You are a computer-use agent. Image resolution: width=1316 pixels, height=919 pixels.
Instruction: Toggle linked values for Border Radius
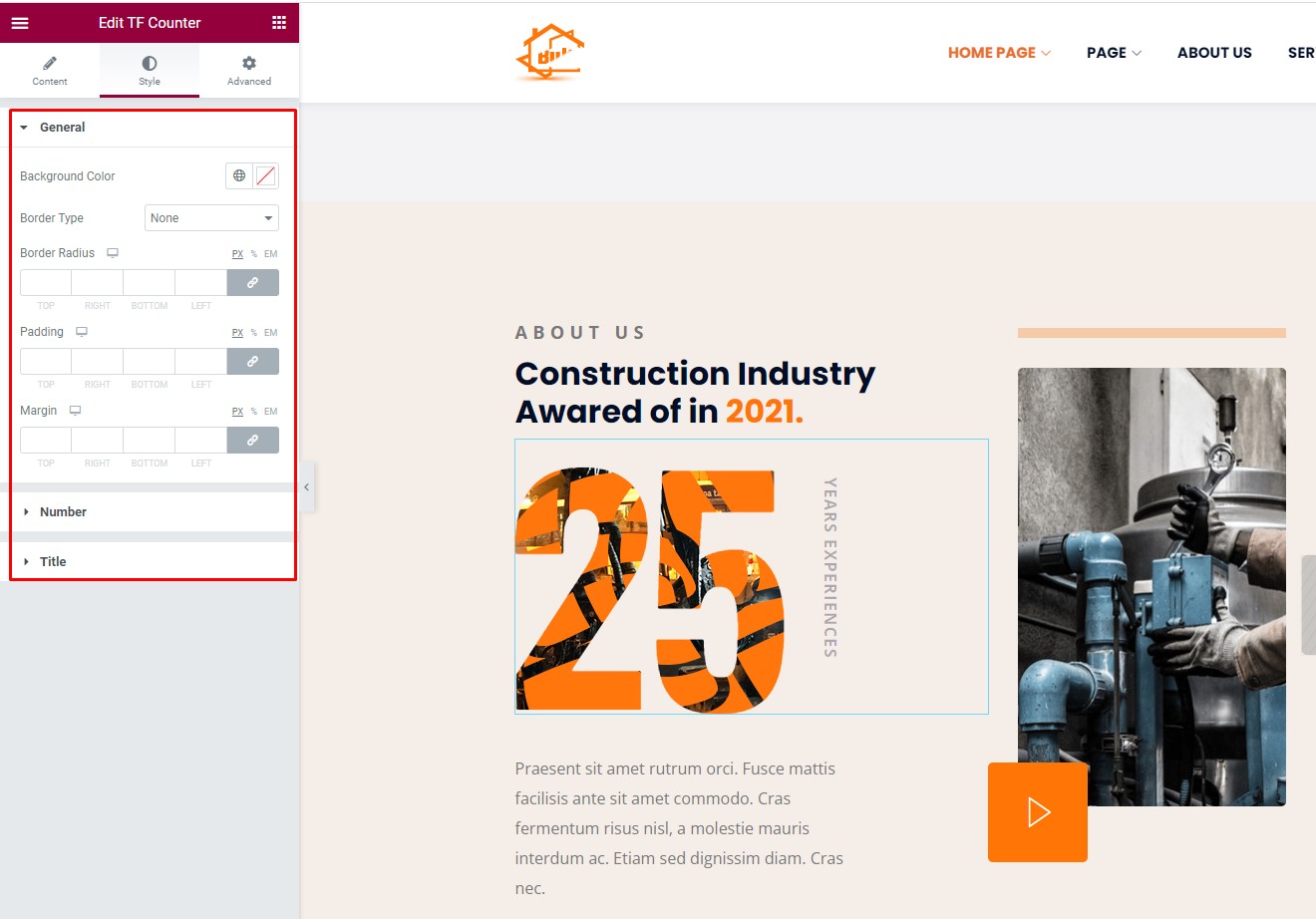pyautogui.click(x=253, y=283)
